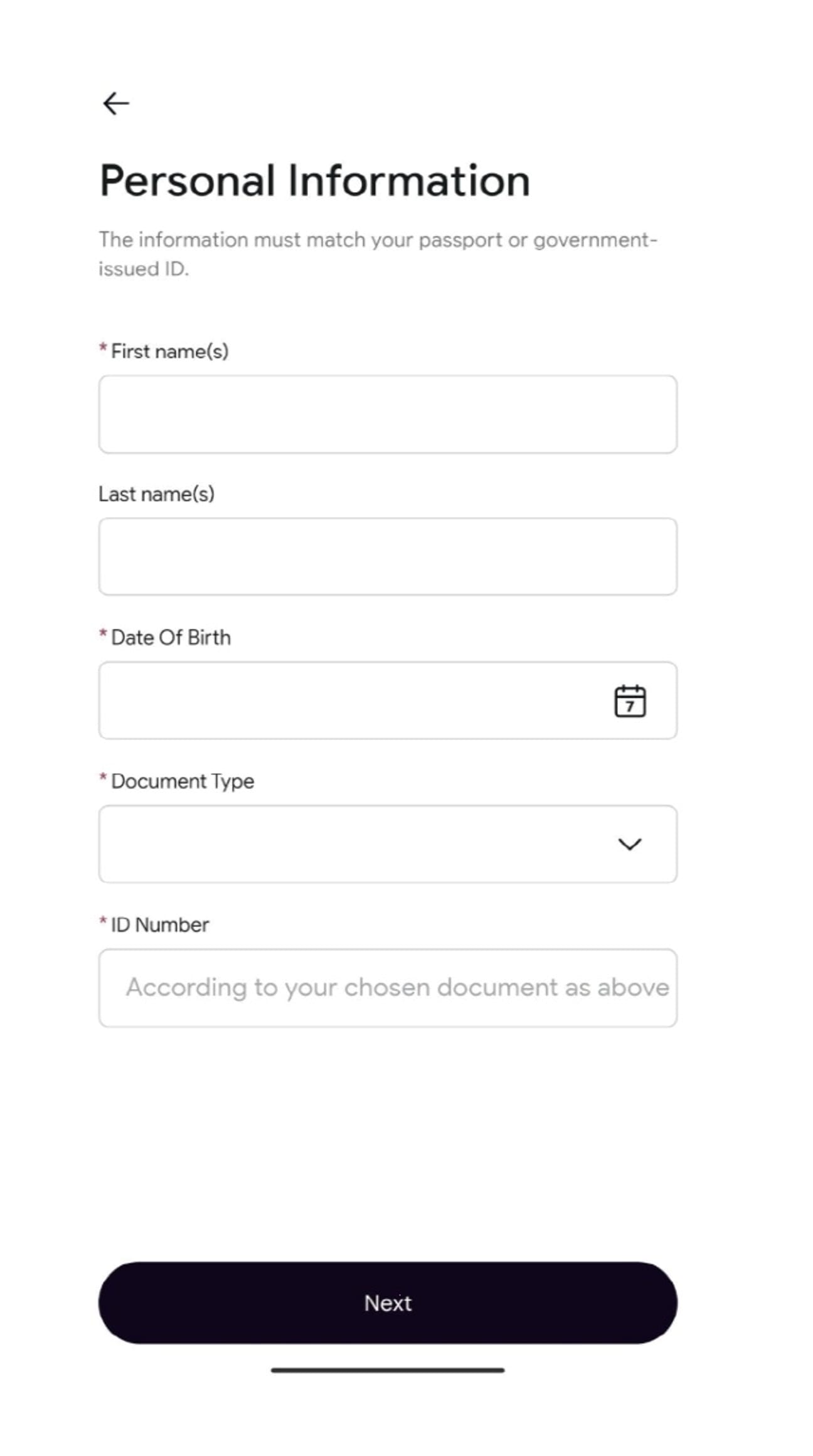
Task: Expand the Document Type chevron arrow
Action: (x=629, y=844)
